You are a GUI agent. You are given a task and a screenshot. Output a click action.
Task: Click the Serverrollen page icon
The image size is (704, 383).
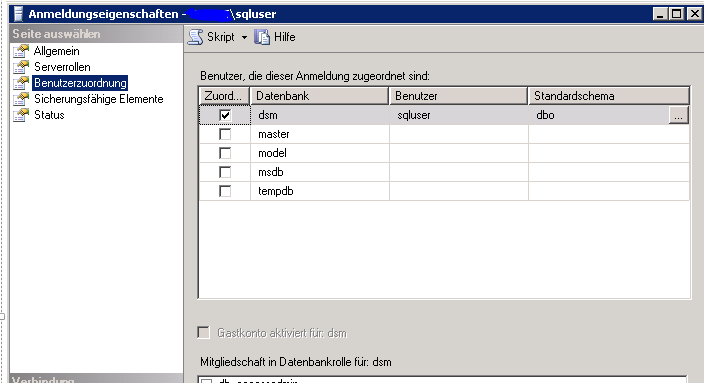pyautogui.click(x=21, y=67)
